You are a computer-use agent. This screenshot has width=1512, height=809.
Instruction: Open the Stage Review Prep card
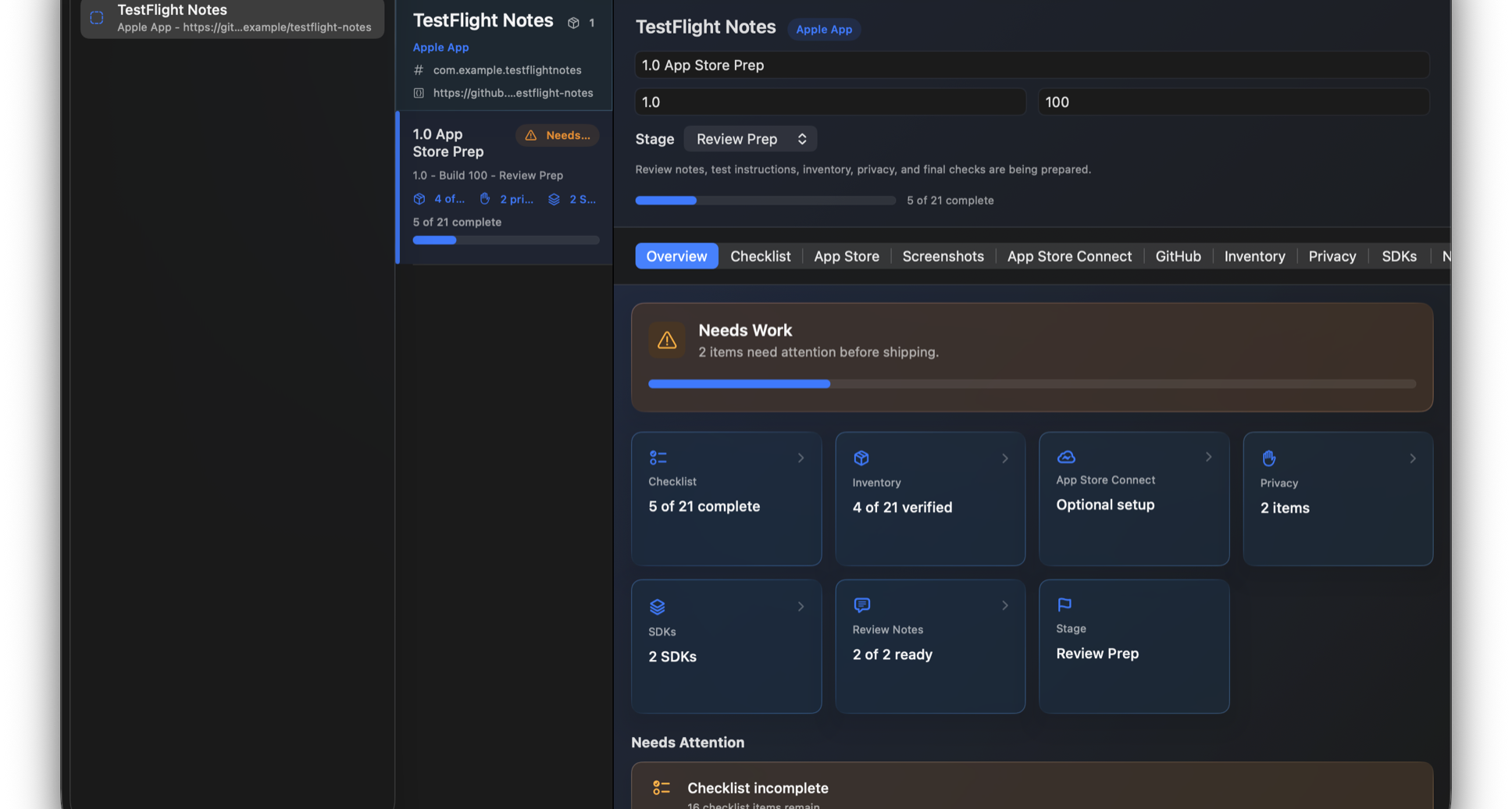coord(1134,646)
